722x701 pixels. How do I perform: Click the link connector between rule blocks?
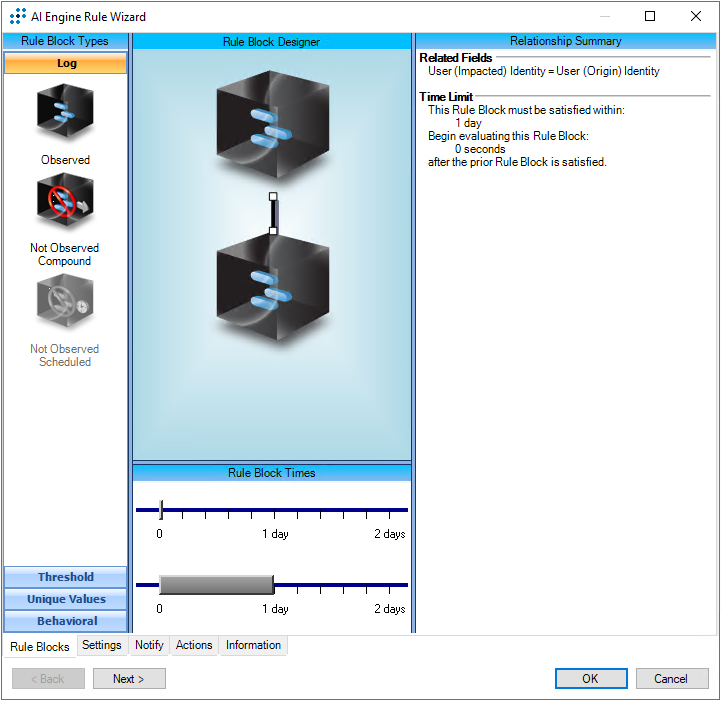273,213
